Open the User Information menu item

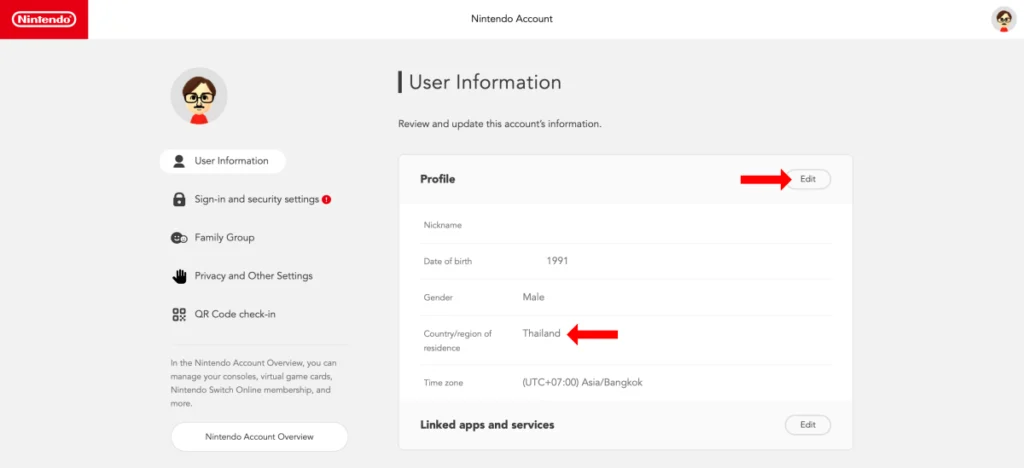[x=223, y=161]
